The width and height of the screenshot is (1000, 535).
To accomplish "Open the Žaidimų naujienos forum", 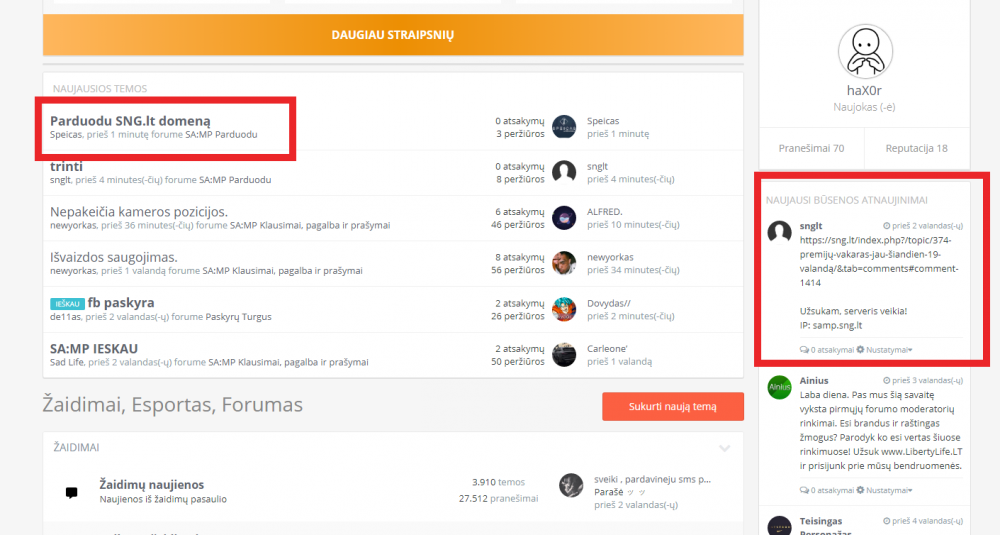I will [151, 485].
